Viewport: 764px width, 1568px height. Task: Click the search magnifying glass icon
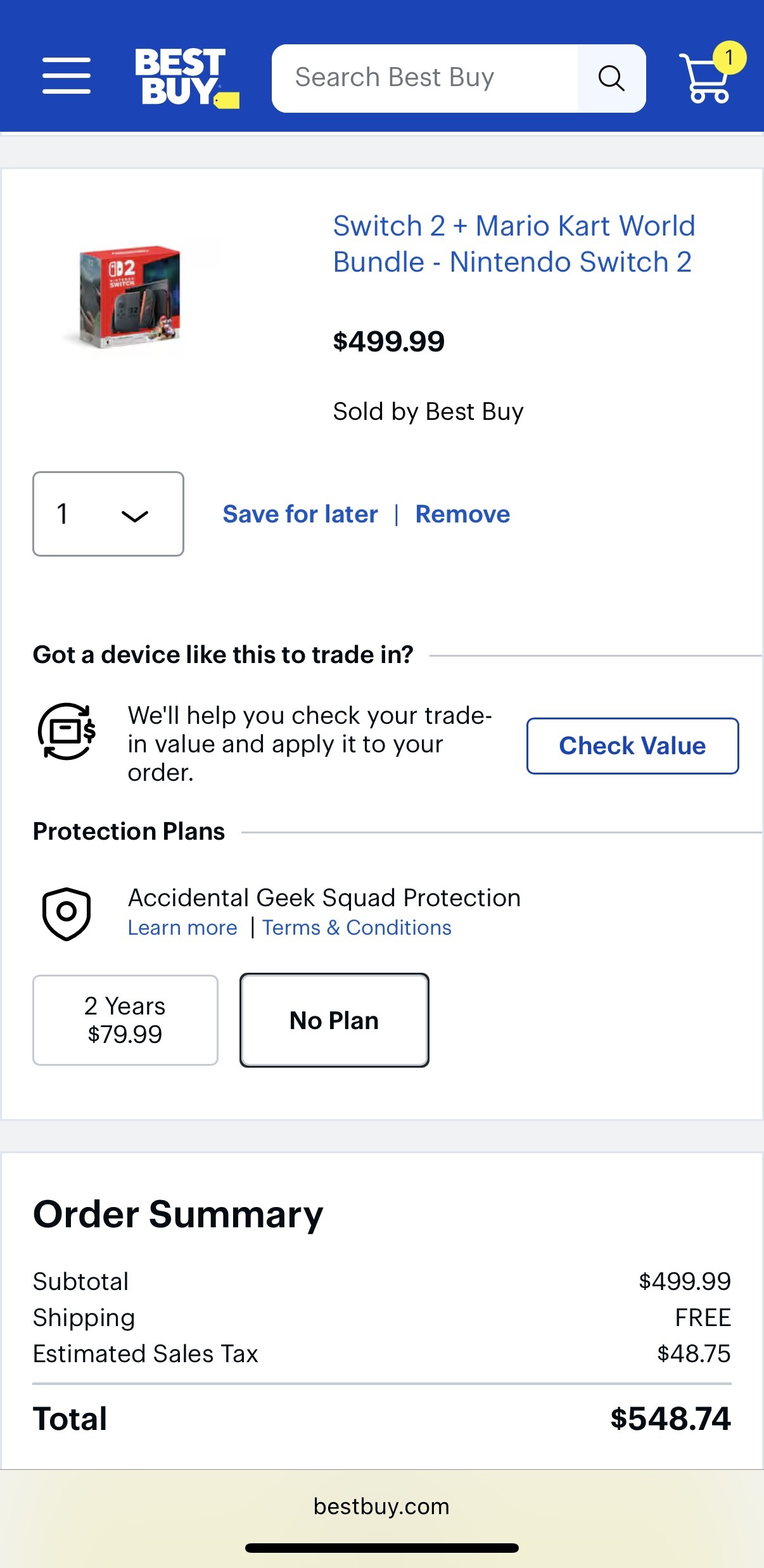coord(611,79)
